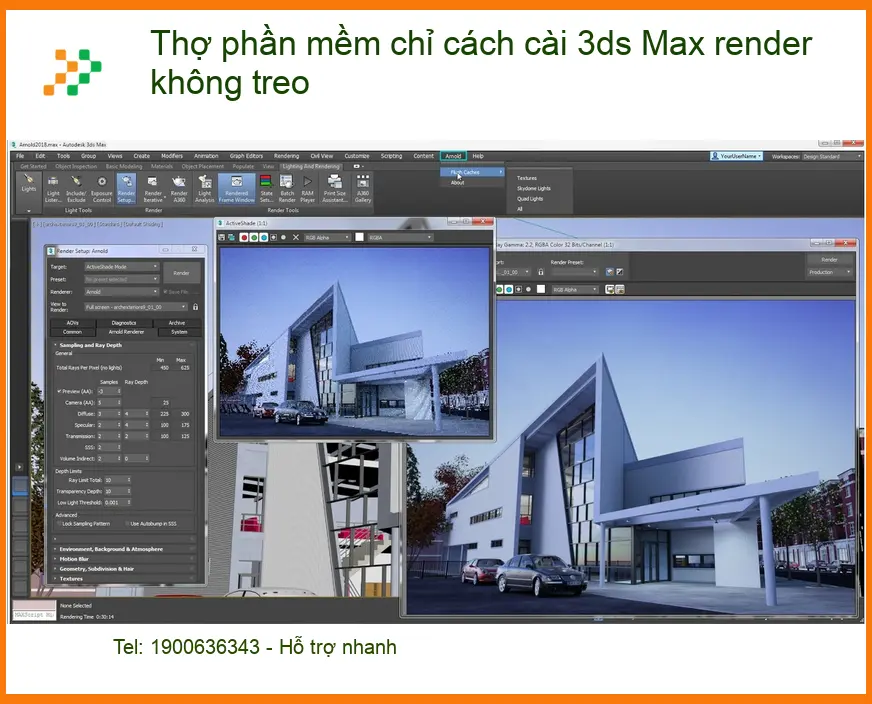Image resolution: width=872 pixels, height=704 pixels.
Task: Toggle the Preview (AA) checkbox
Action: point(59,391)
